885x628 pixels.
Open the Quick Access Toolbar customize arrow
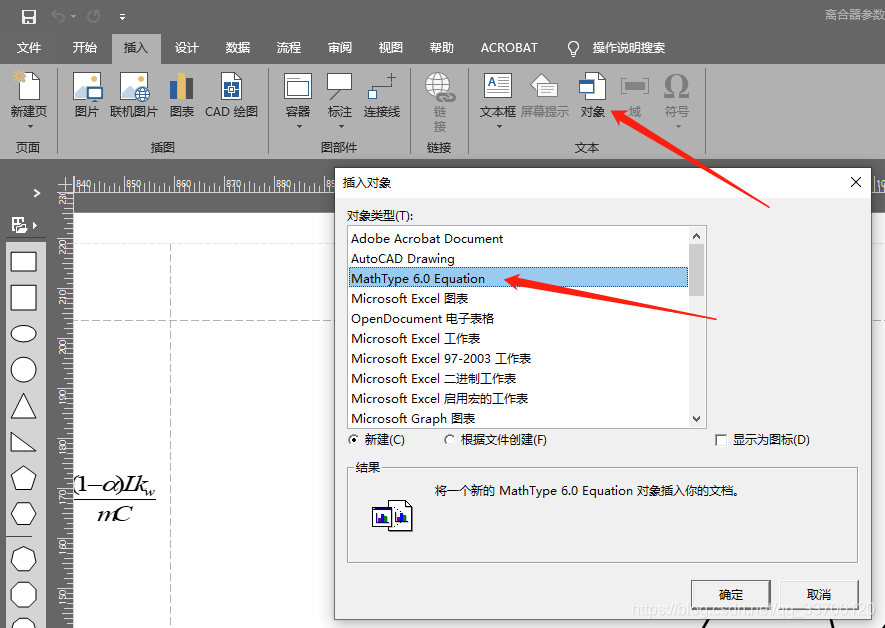tap(122, 17)
